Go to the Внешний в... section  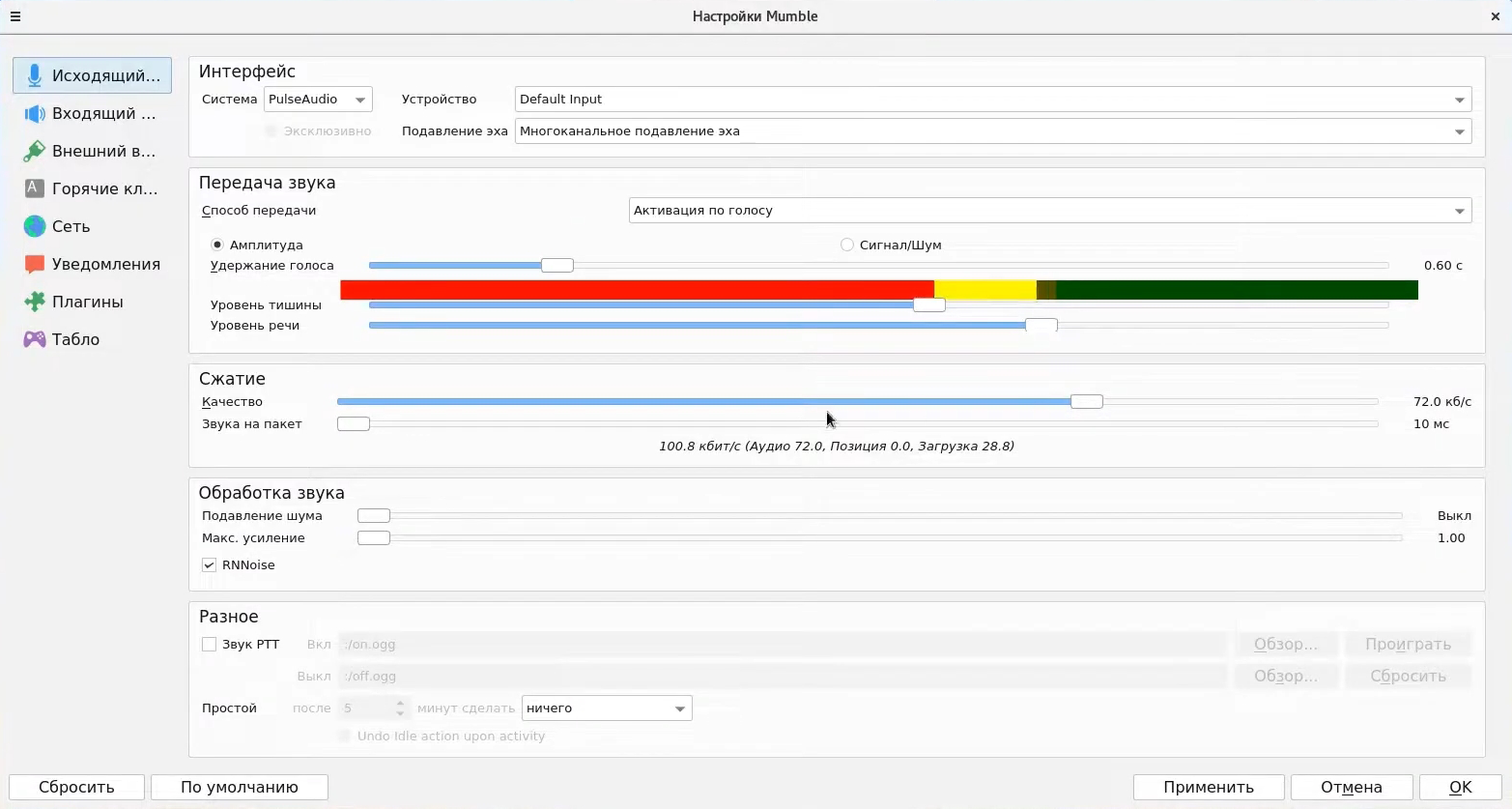point(92,151)
